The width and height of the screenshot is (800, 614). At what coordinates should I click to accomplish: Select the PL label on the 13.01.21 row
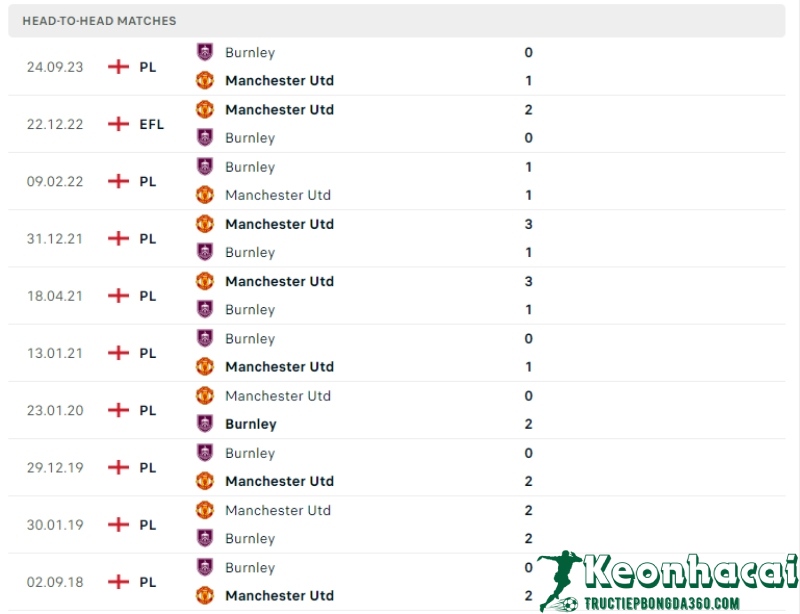pos(147,352)
